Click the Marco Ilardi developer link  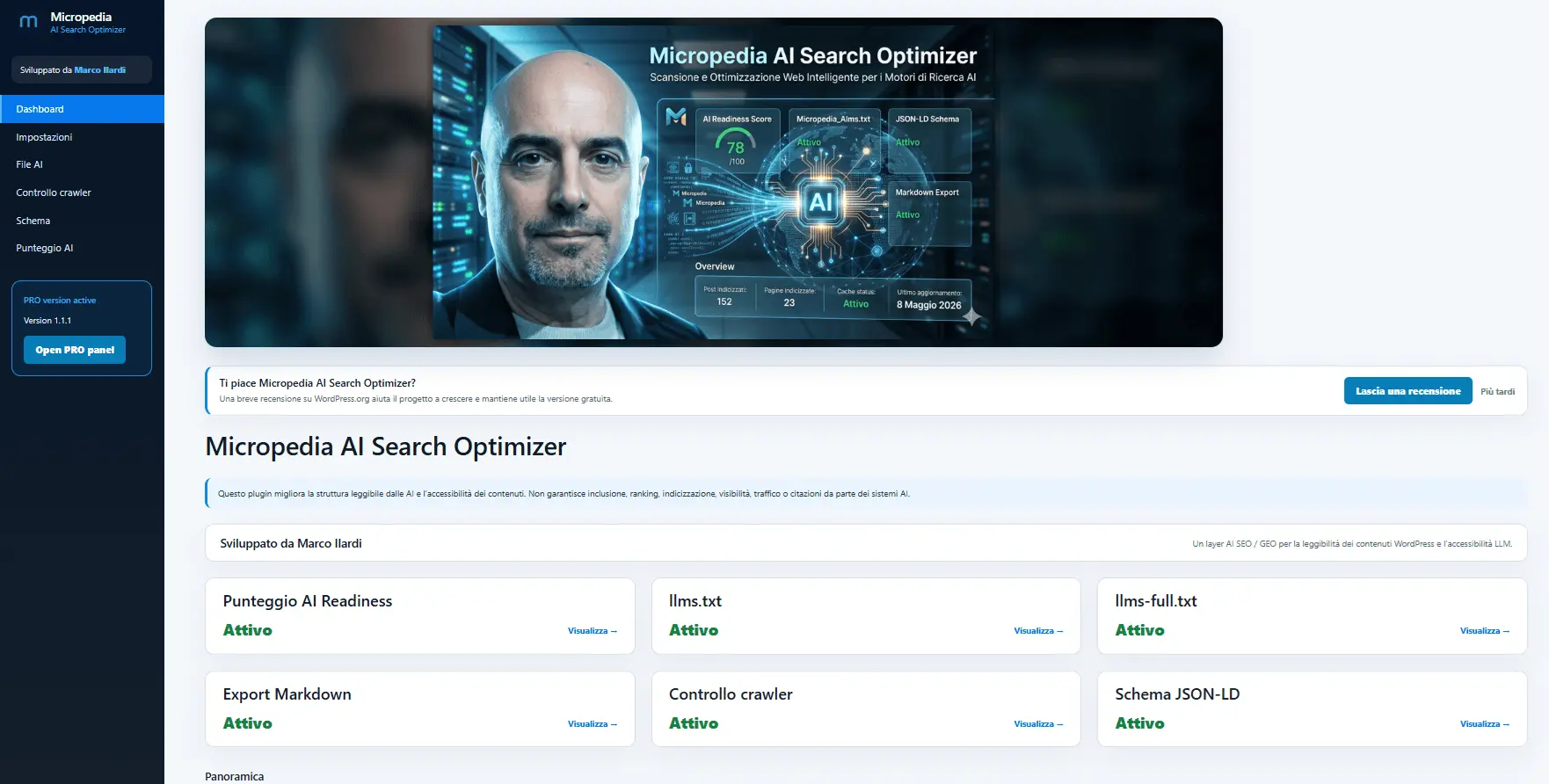(99, 70)
